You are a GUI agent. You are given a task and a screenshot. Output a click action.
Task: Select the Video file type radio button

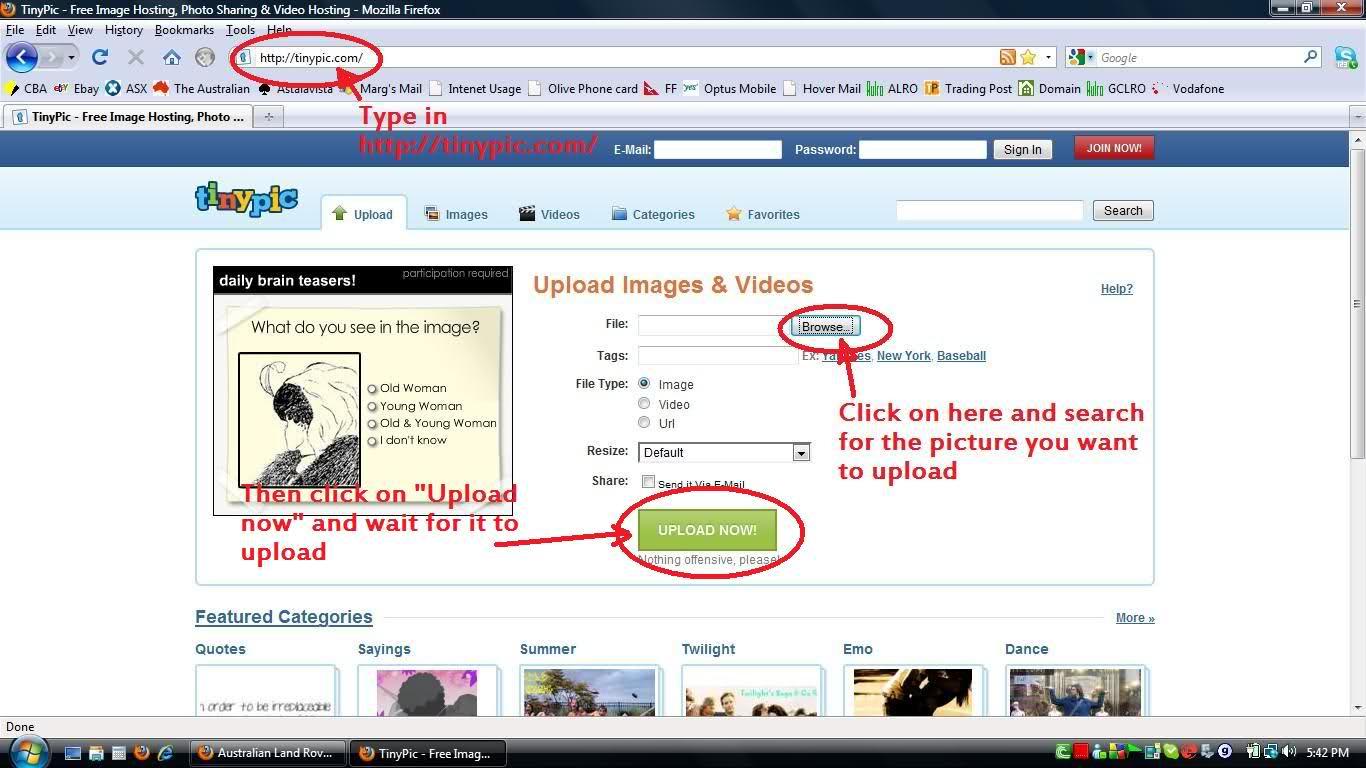644,404
